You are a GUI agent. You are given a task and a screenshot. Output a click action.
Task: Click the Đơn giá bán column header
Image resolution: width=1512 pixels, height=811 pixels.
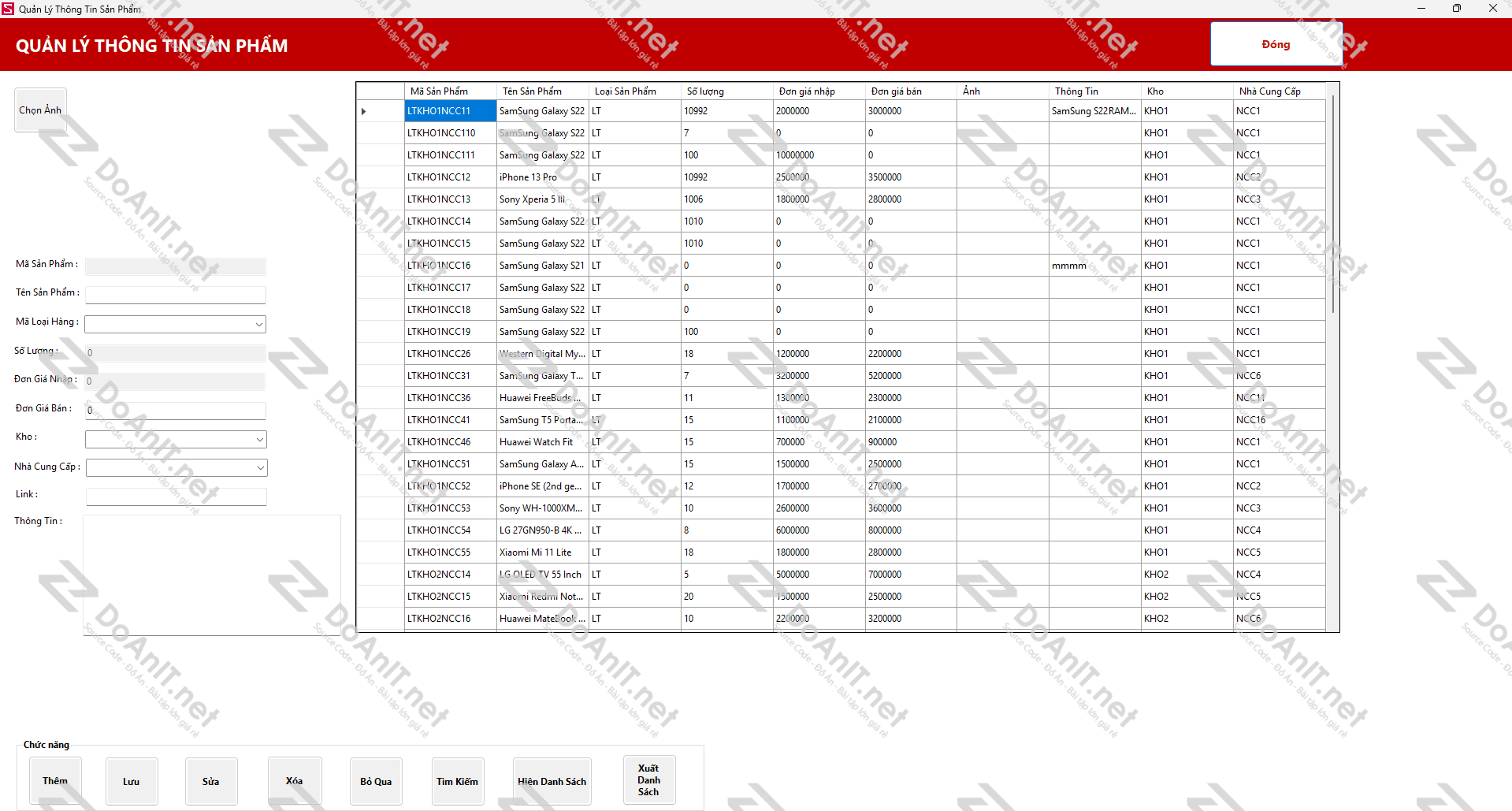pyautogui.click(x=912, y=91)
